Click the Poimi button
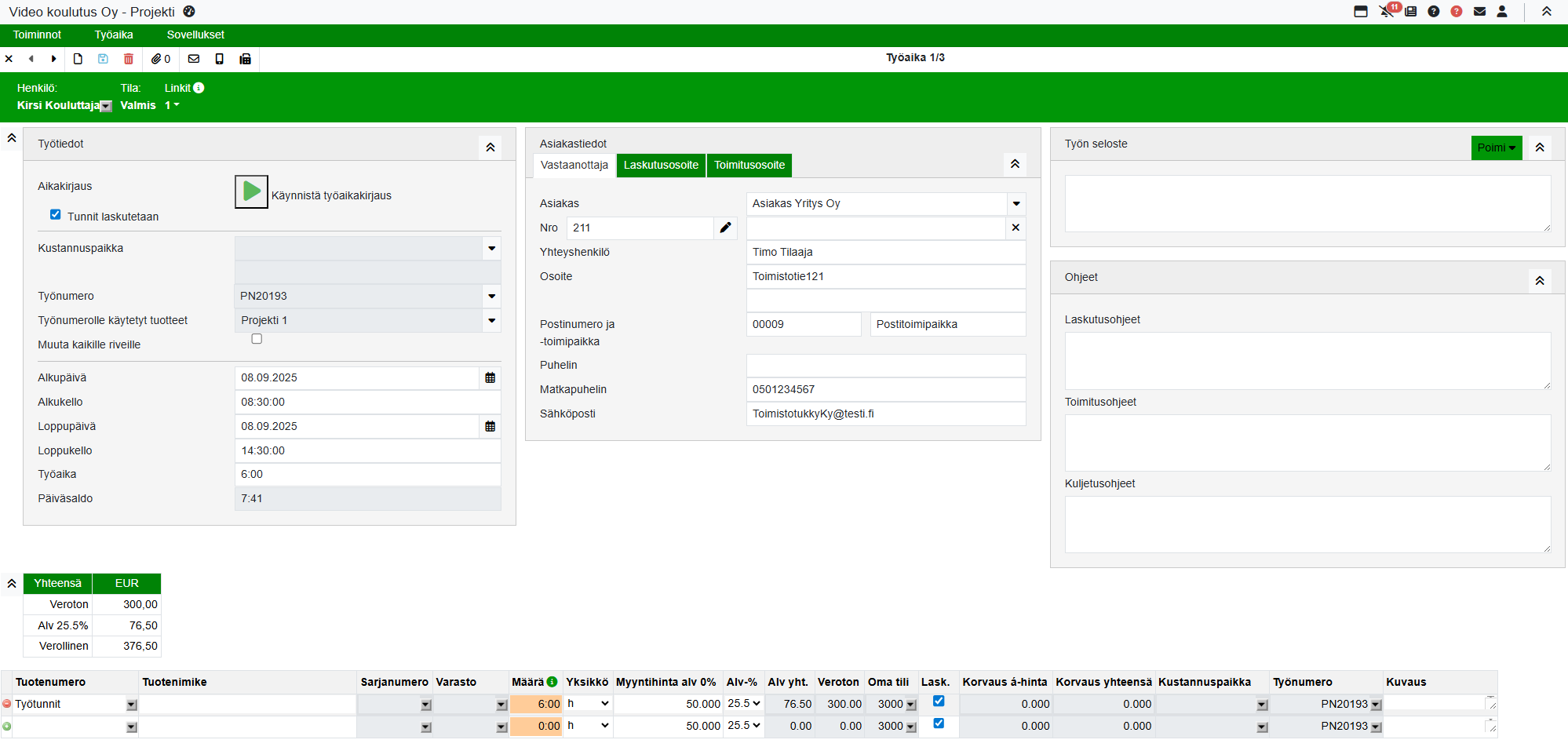 (x=1496, y=148)
